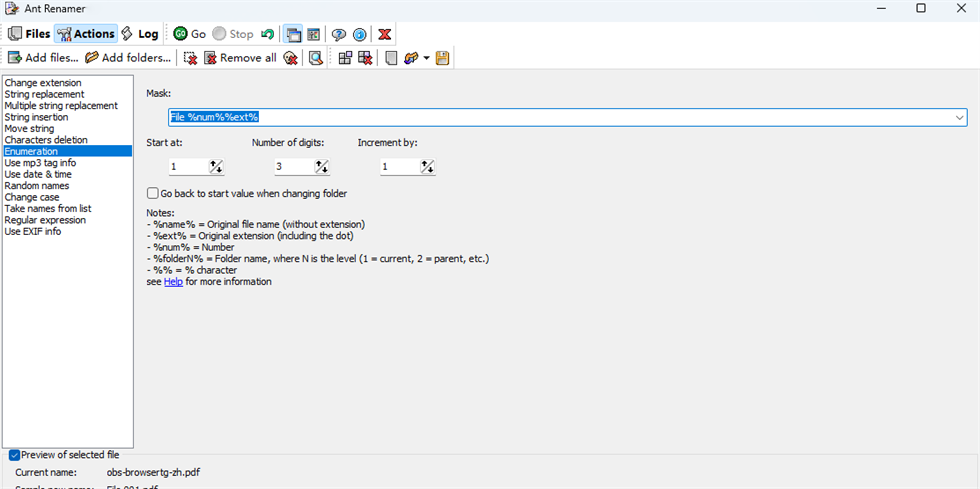The image size is (980, 489).
Task: Open the Help link in notes
Action: point(173,282)
